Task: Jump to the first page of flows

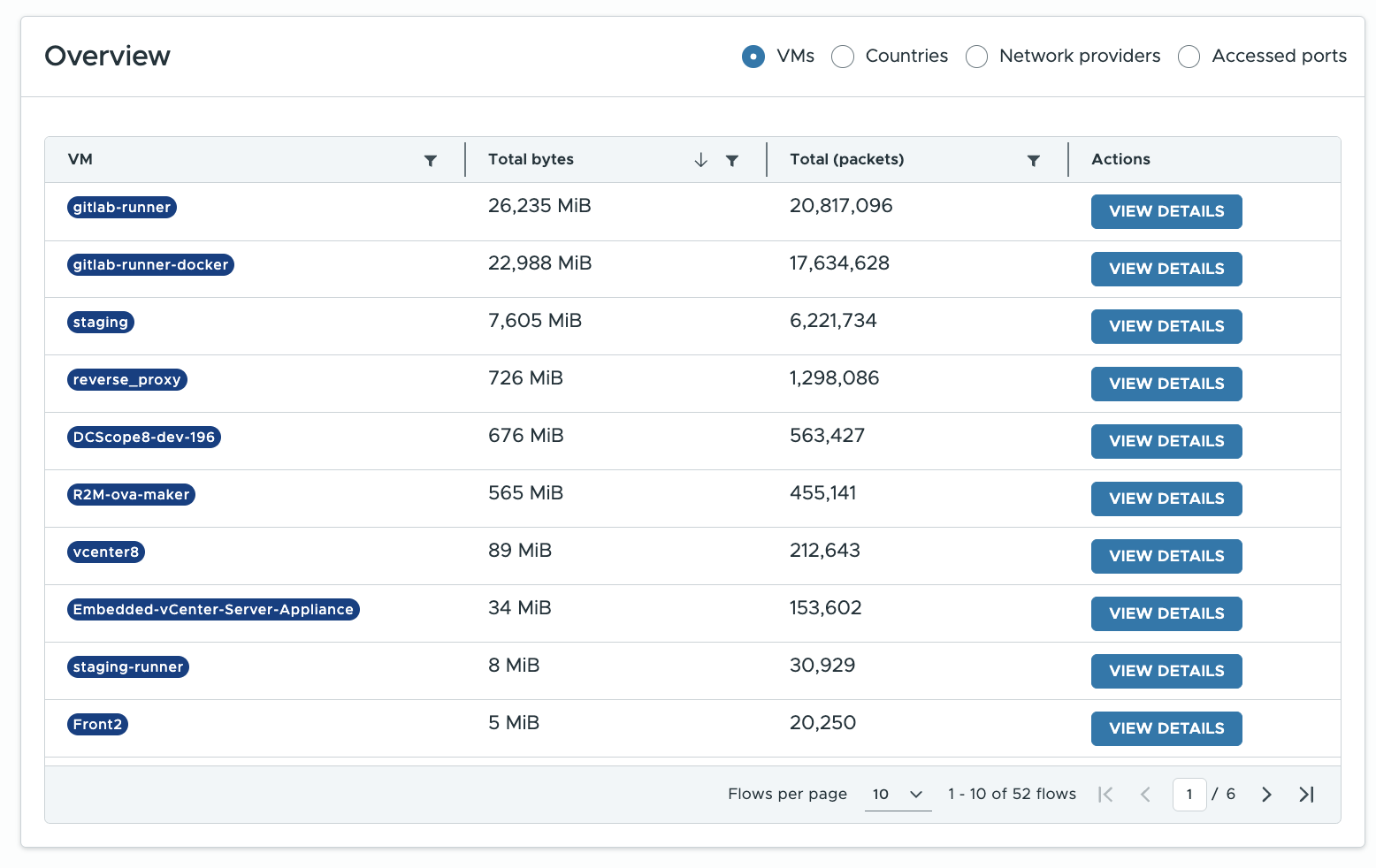Action: click(1105, 795)
